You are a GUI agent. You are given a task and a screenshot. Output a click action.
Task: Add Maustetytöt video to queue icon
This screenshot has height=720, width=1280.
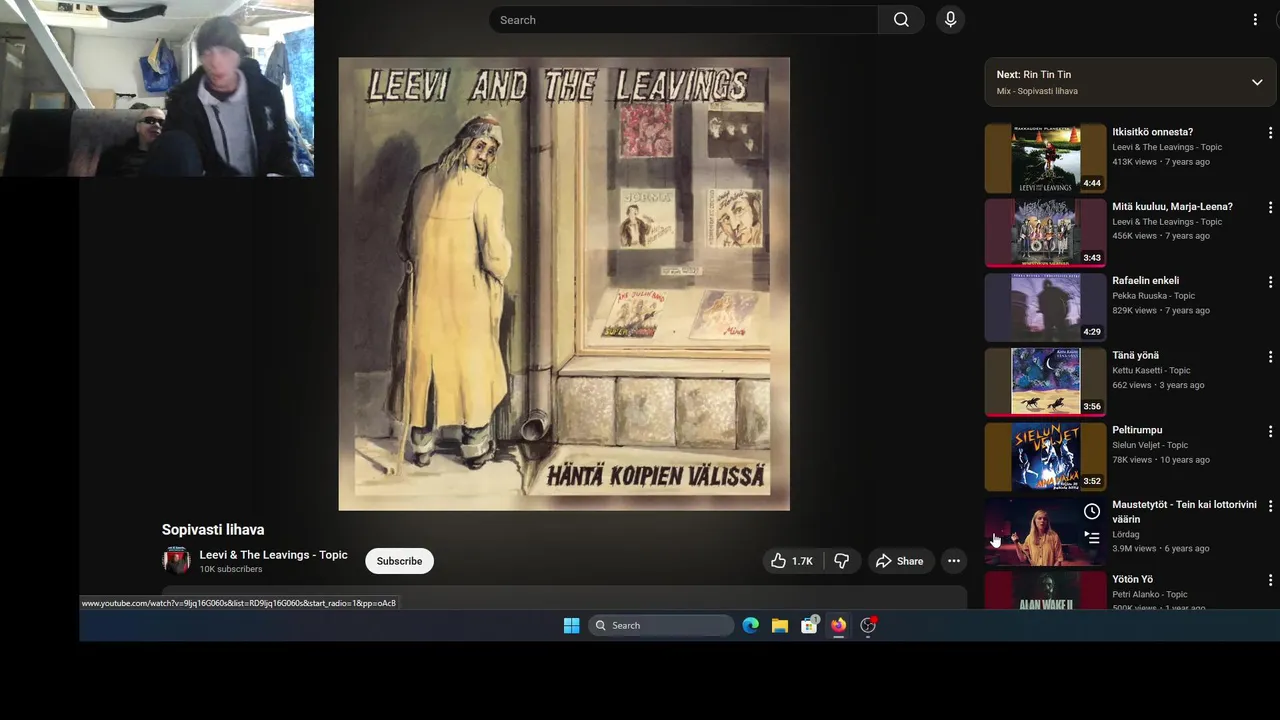[1092, 537]
